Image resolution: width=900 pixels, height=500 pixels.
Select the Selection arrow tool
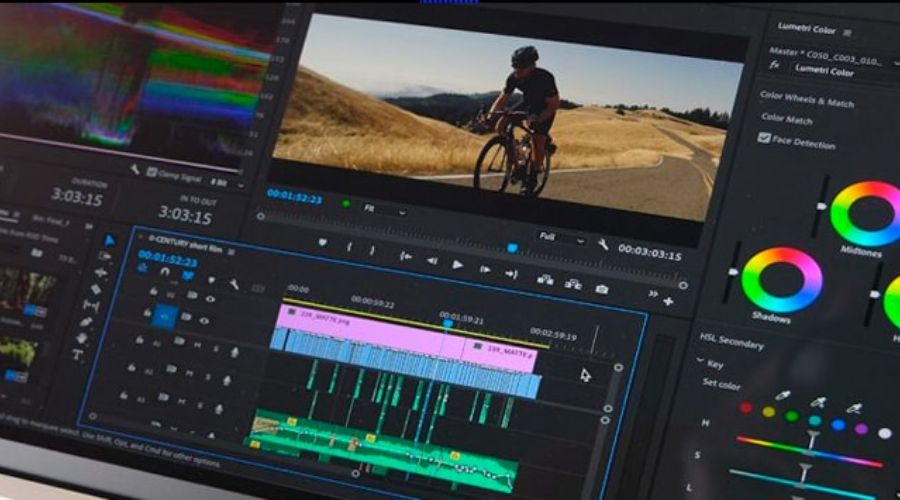coord(109,241)
